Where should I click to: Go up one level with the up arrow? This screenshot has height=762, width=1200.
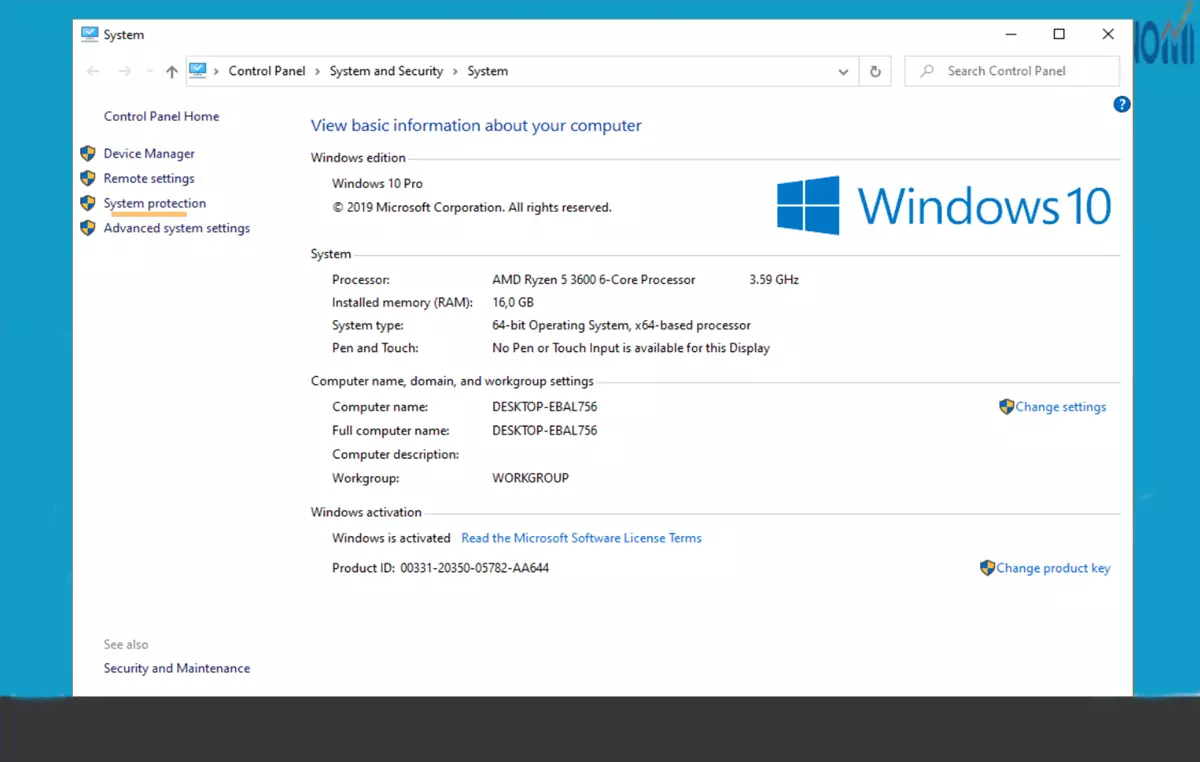point(172,71)
